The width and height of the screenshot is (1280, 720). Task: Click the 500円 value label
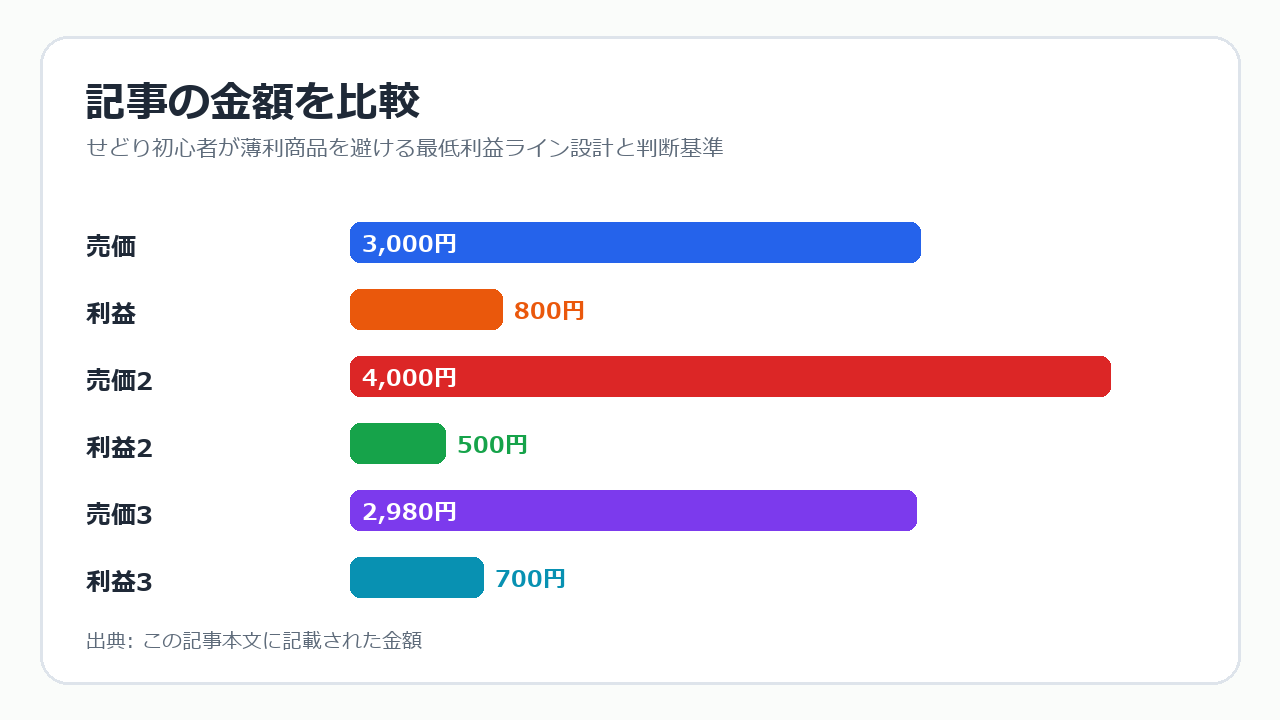pos(492,445)
